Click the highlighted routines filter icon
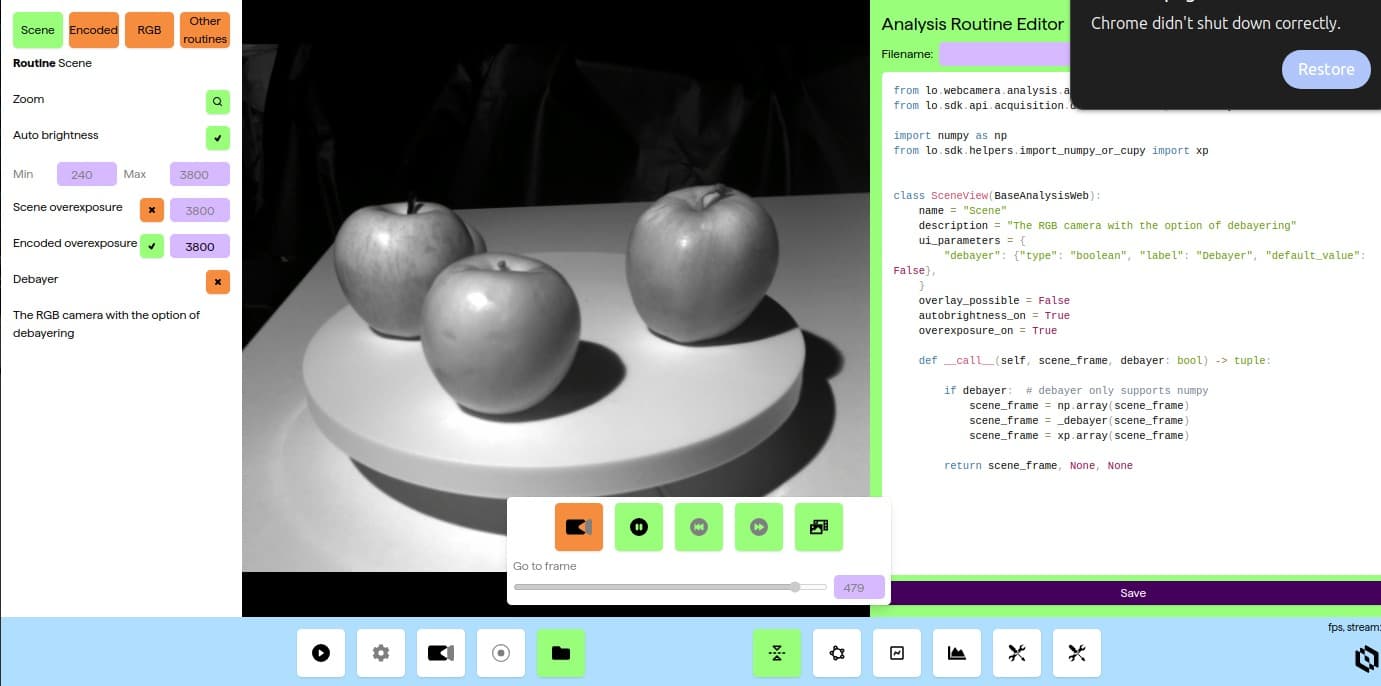 (x=776, y=652)
